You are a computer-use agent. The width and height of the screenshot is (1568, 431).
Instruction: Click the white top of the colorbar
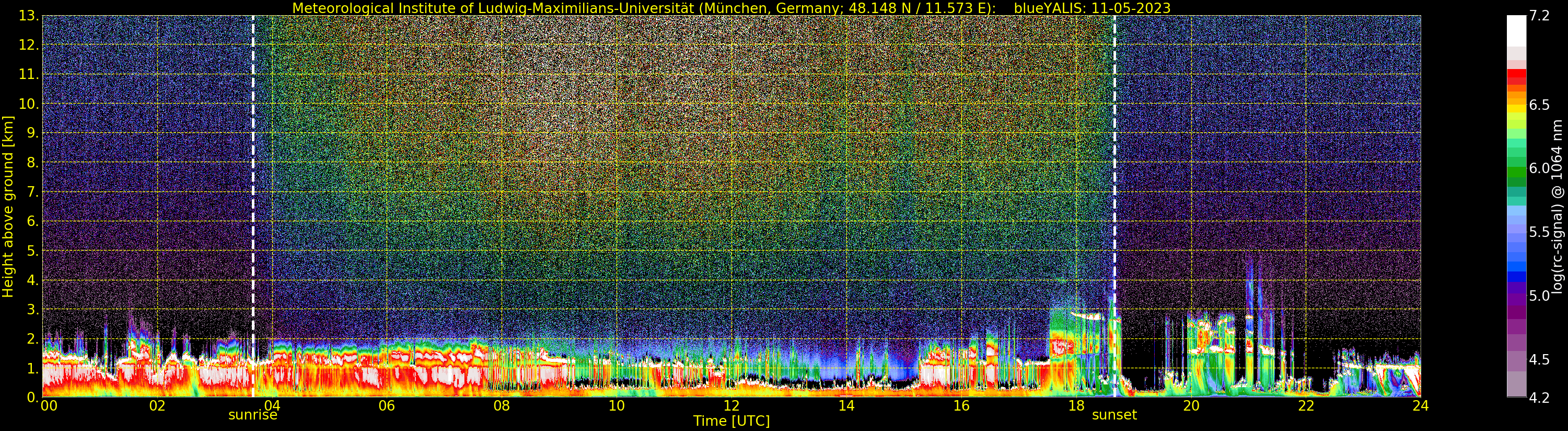pos(1516,30)
